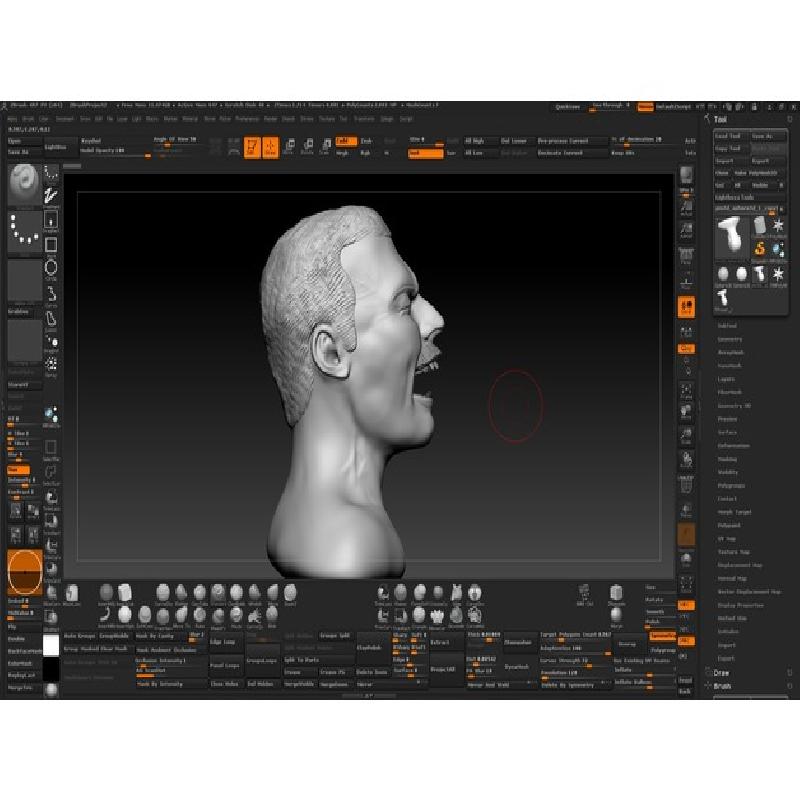
Task: Select the Circle selection shape icon
Action: pyautogui.click(x=51, y=269)
